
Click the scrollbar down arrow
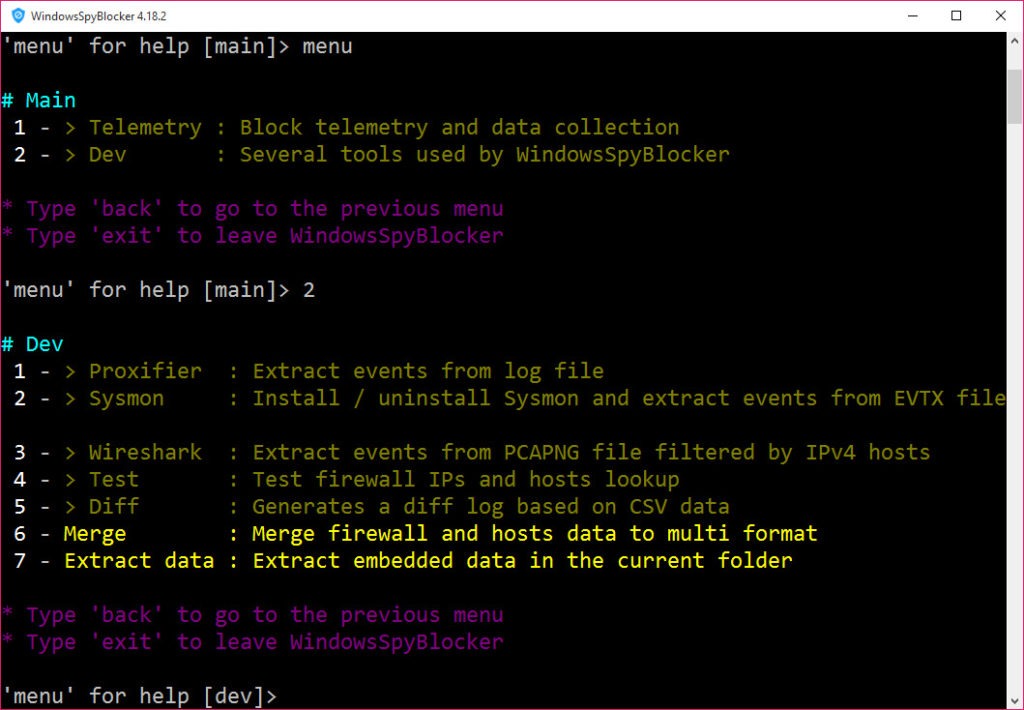point(1015,701)
